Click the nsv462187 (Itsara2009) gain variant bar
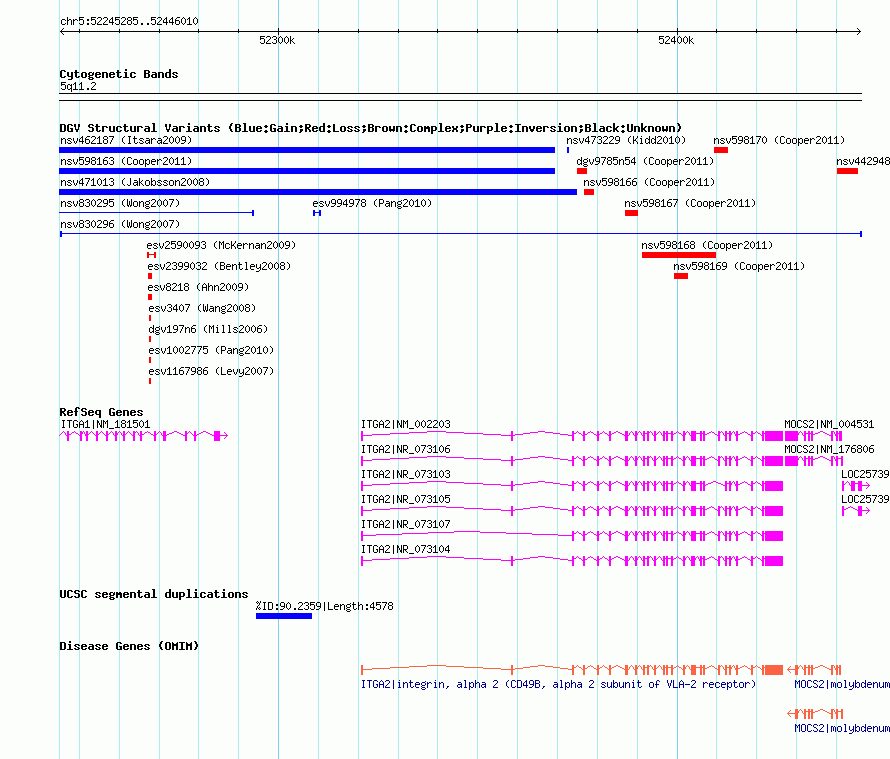 point(307,150)
